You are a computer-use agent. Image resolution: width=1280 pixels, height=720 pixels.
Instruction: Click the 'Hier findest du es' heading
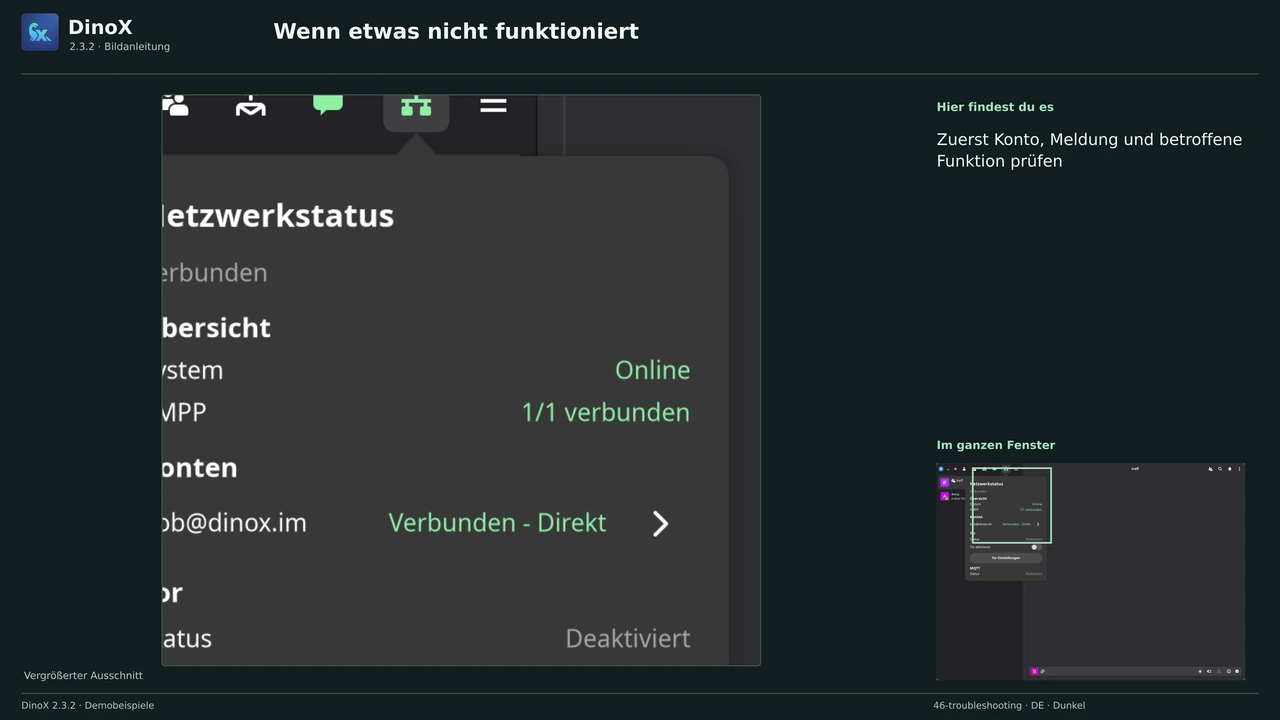[995, 107]
